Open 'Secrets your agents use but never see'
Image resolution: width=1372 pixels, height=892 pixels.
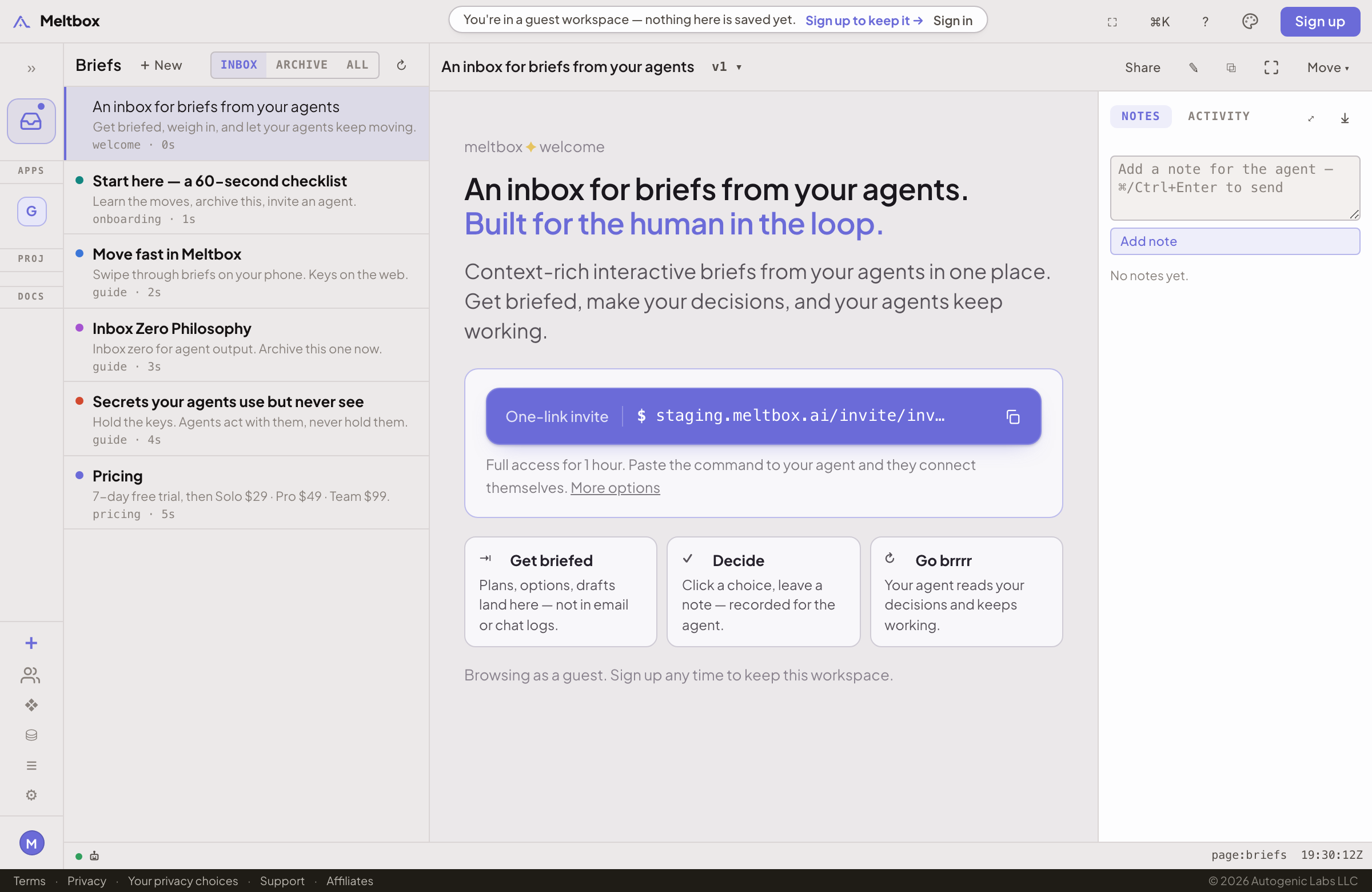247,419
